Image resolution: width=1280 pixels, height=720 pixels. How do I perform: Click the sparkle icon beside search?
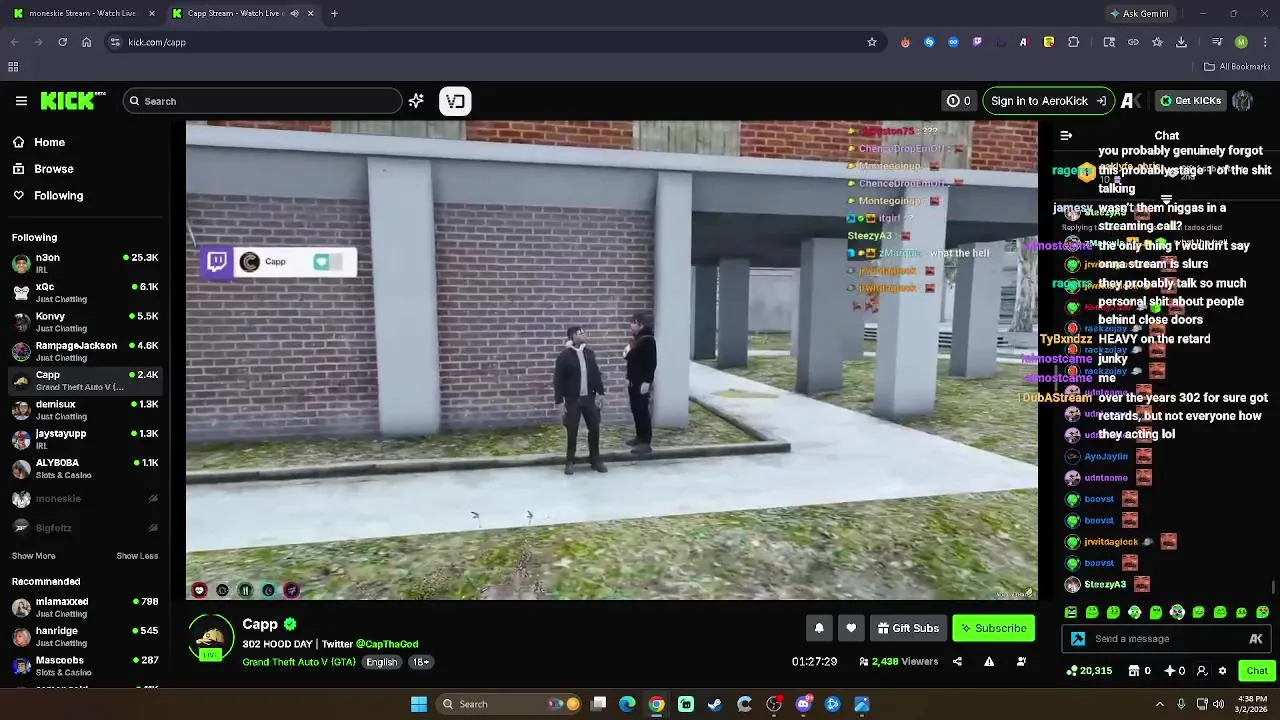point(416,101)
